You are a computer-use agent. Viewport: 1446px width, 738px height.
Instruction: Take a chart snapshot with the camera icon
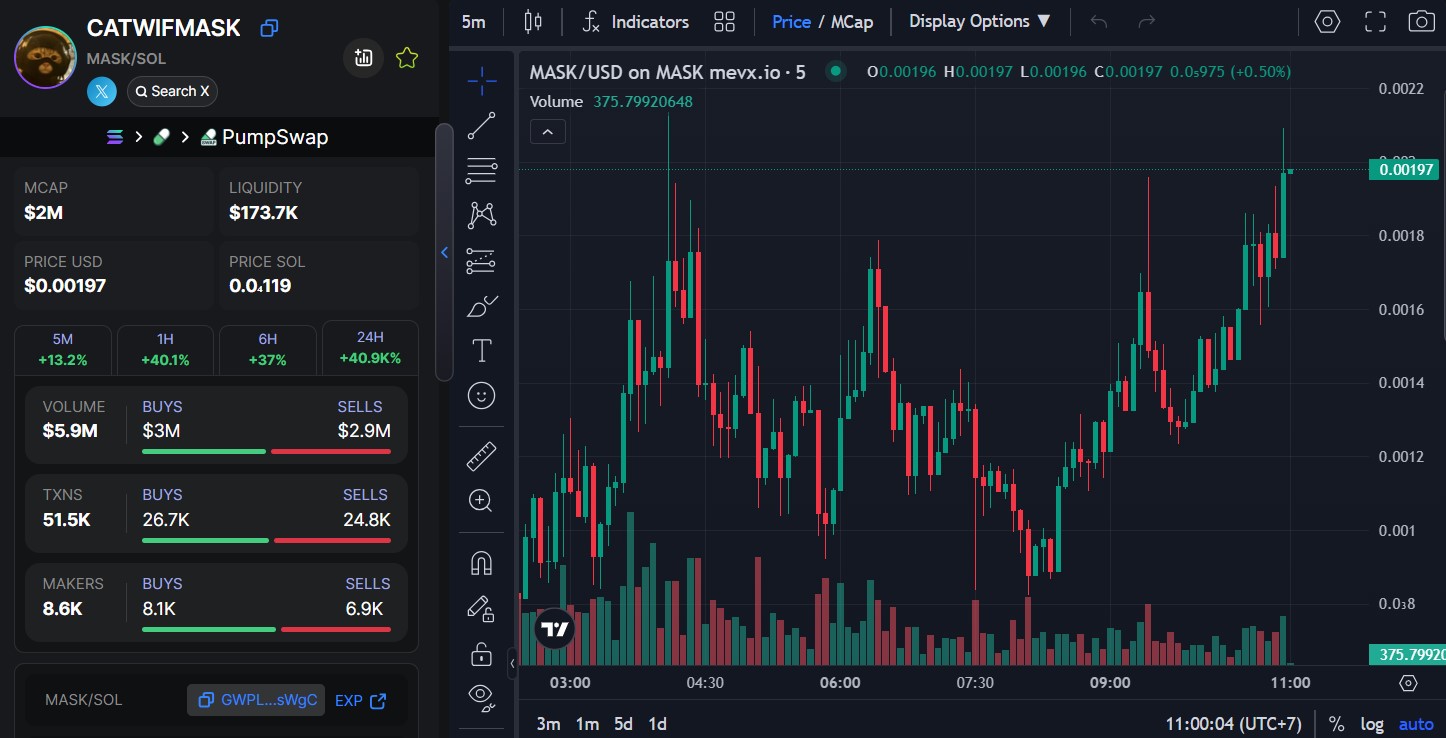pos(1419,22)
